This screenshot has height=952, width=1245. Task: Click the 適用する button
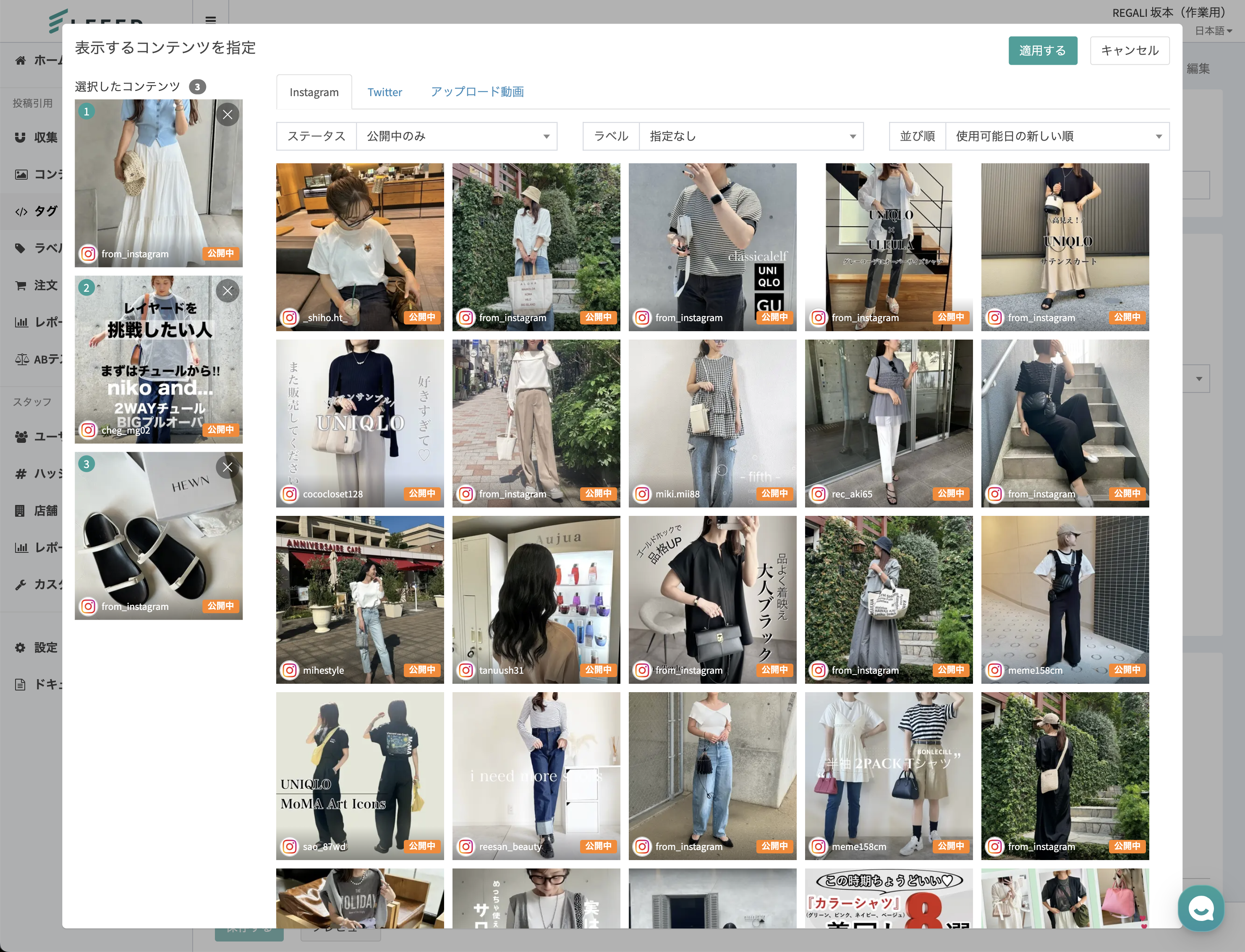tap(1042, 51)
